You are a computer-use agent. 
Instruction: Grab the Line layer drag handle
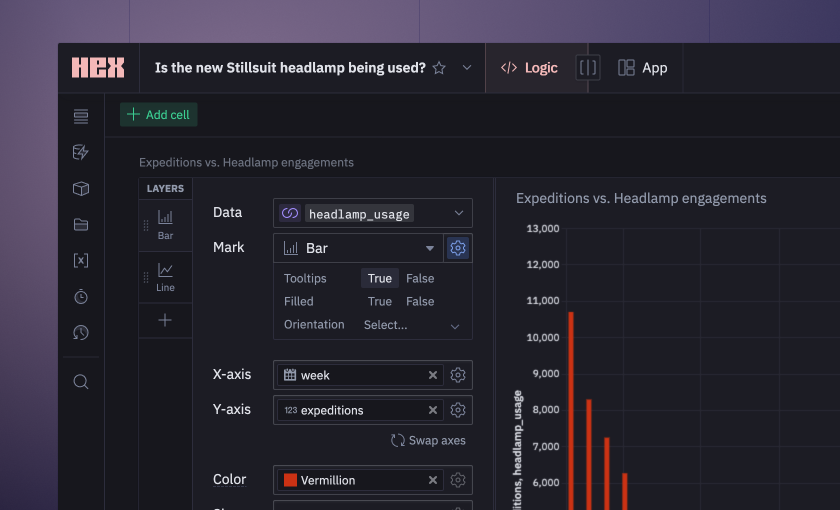146,278
